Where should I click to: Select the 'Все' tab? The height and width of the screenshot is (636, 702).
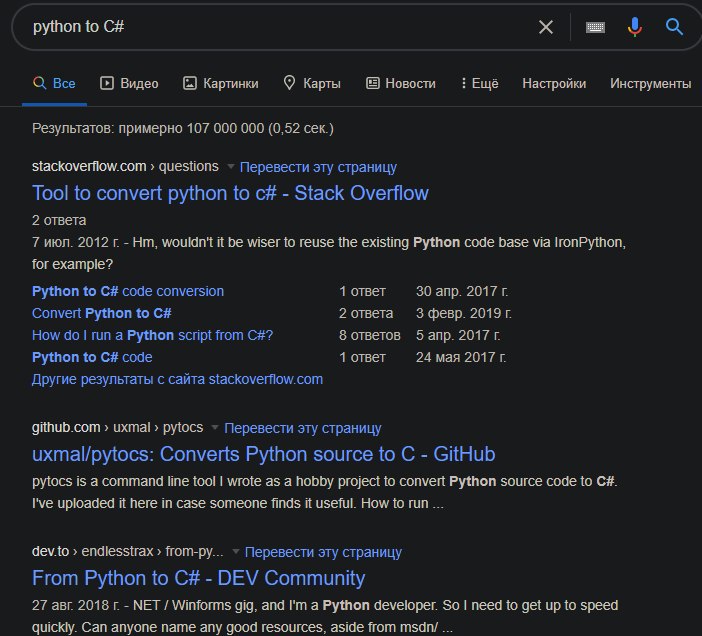[54, 83]
